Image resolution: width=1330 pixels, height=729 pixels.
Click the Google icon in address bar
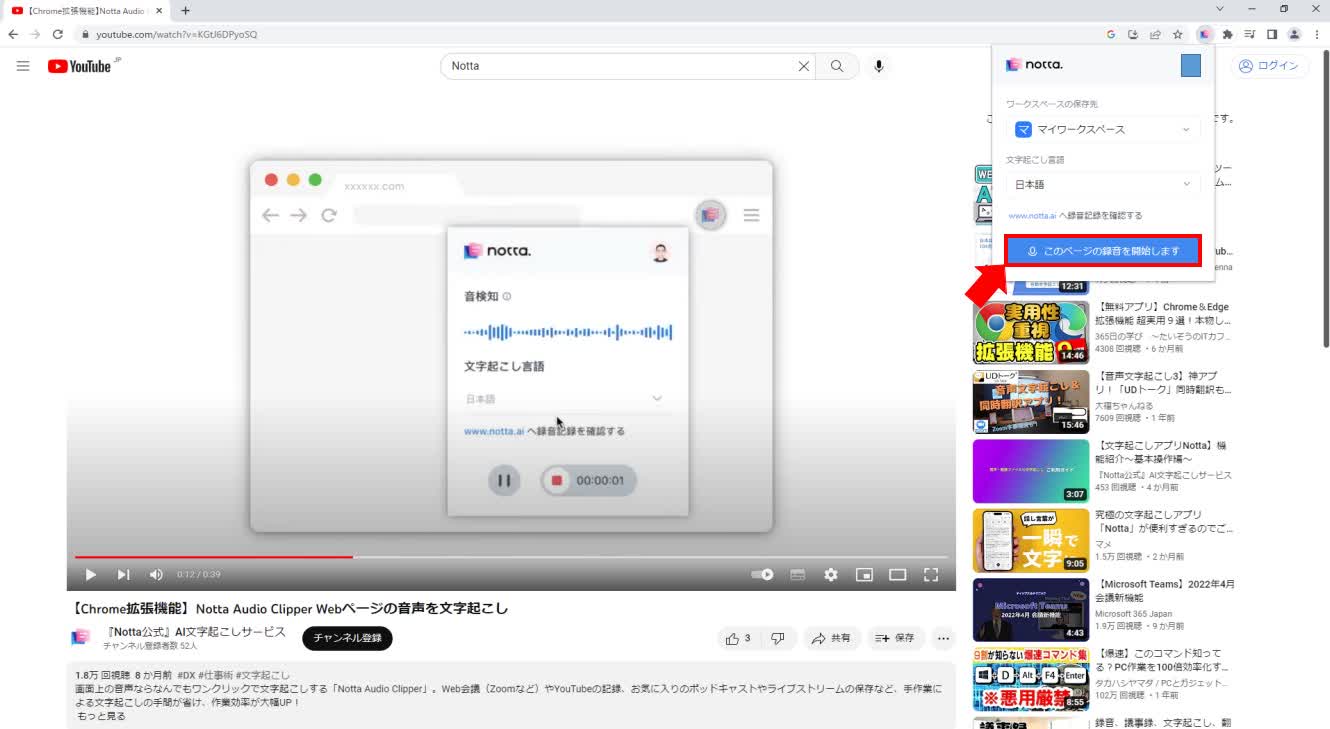(x=1111, y=34)
